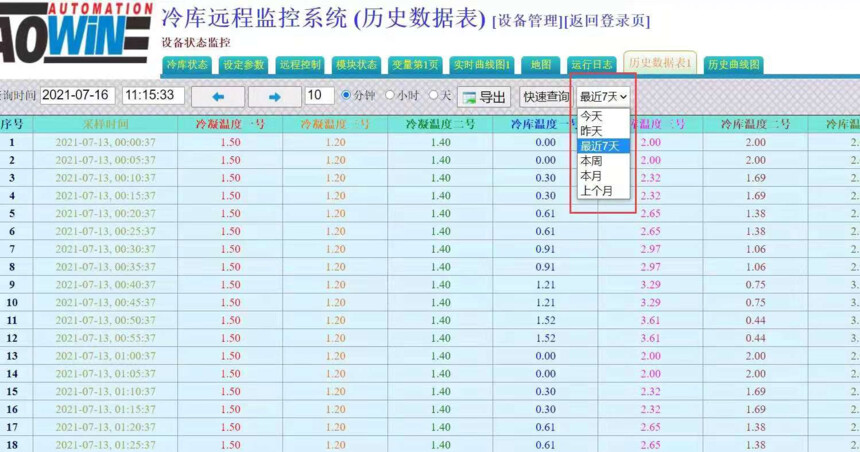Choose 本月 from the dropdown list
Viewport: 860px width, 452px height.
pos(603,176)
